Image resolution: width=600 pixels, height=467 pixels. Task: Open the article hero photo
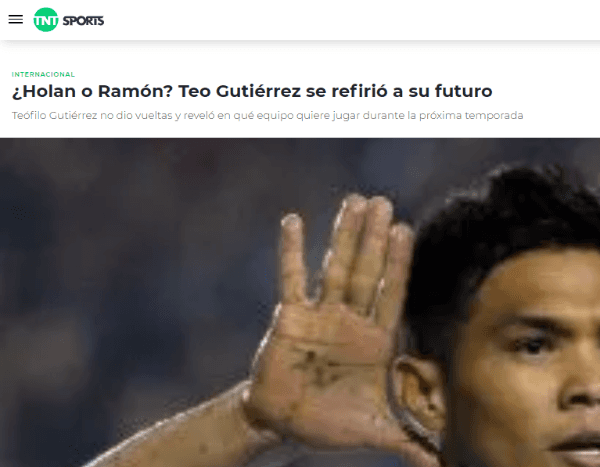tap(300, 302)
